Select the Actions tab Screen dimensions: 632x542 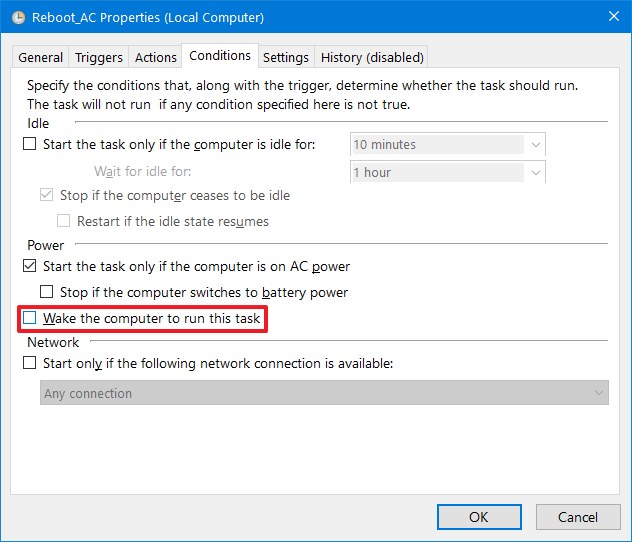click(x=155, y=57)
